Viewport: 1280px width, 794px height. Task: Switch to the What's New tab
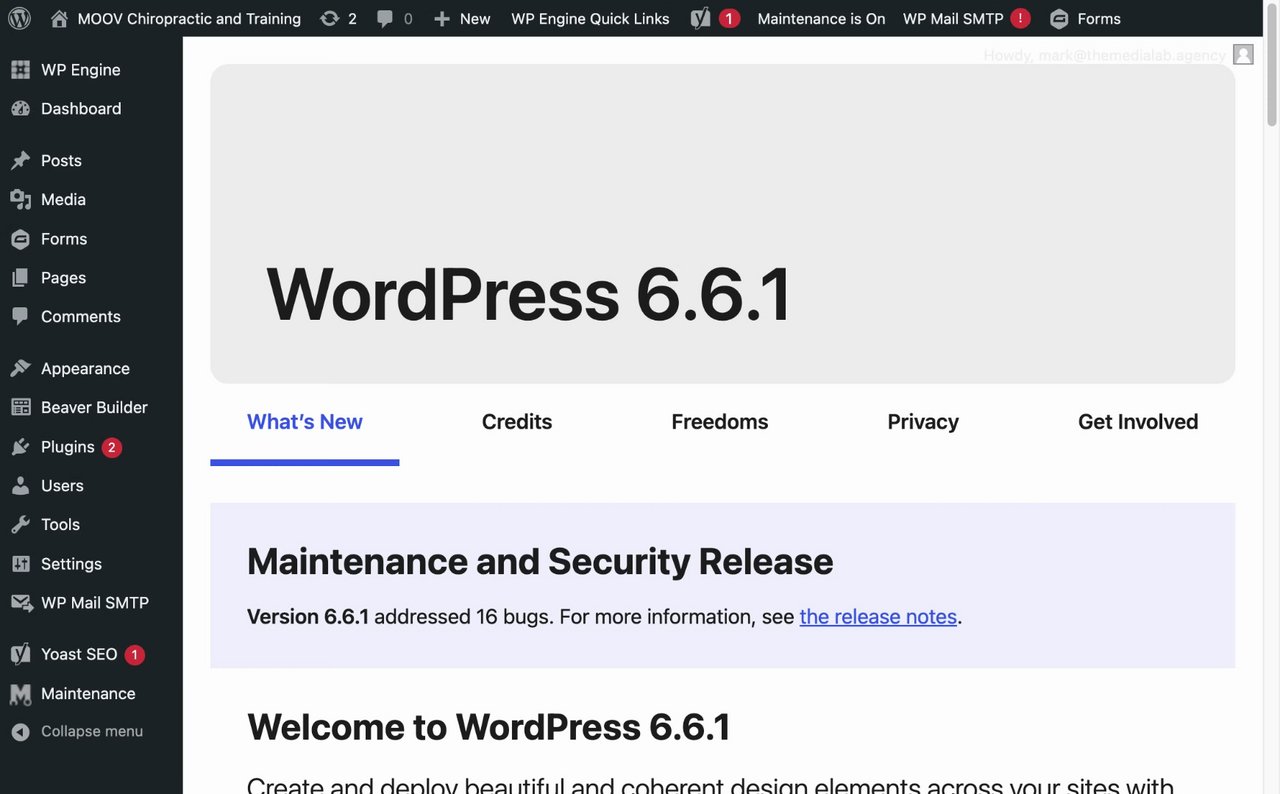[305, 422]
